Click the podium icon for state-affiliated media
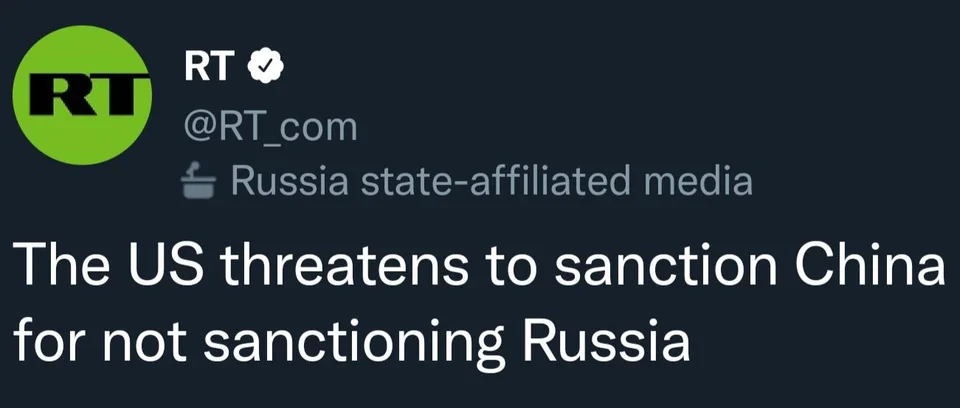 click(200, 181)
